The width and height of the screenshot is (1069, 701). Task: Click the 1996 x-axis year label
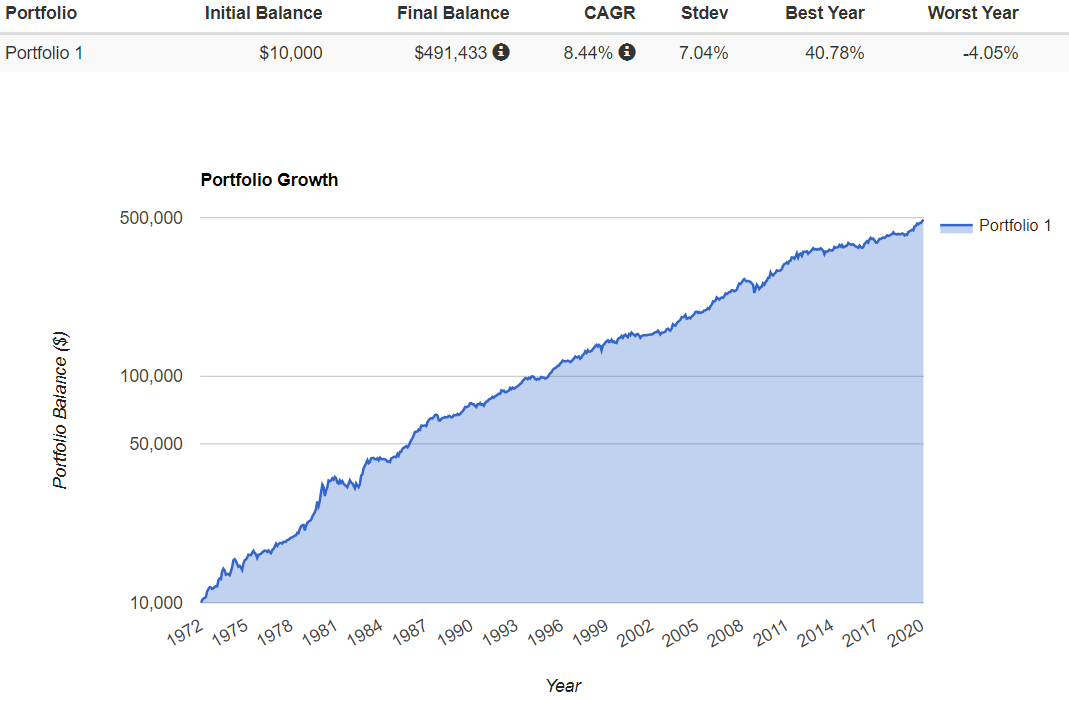pyautogui.click(x=546, y=633)
